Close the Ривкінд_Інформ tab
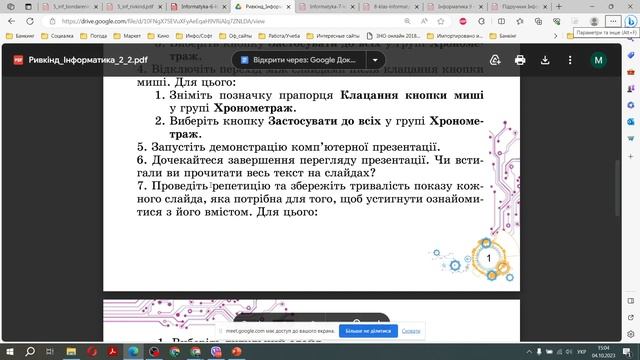Viewport: 640px width, 360px height. click(288, 7)
